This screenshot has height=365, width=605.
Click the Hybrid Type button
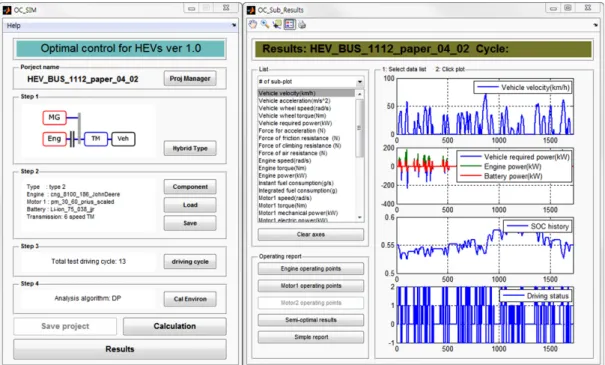(x=190, y=148)
